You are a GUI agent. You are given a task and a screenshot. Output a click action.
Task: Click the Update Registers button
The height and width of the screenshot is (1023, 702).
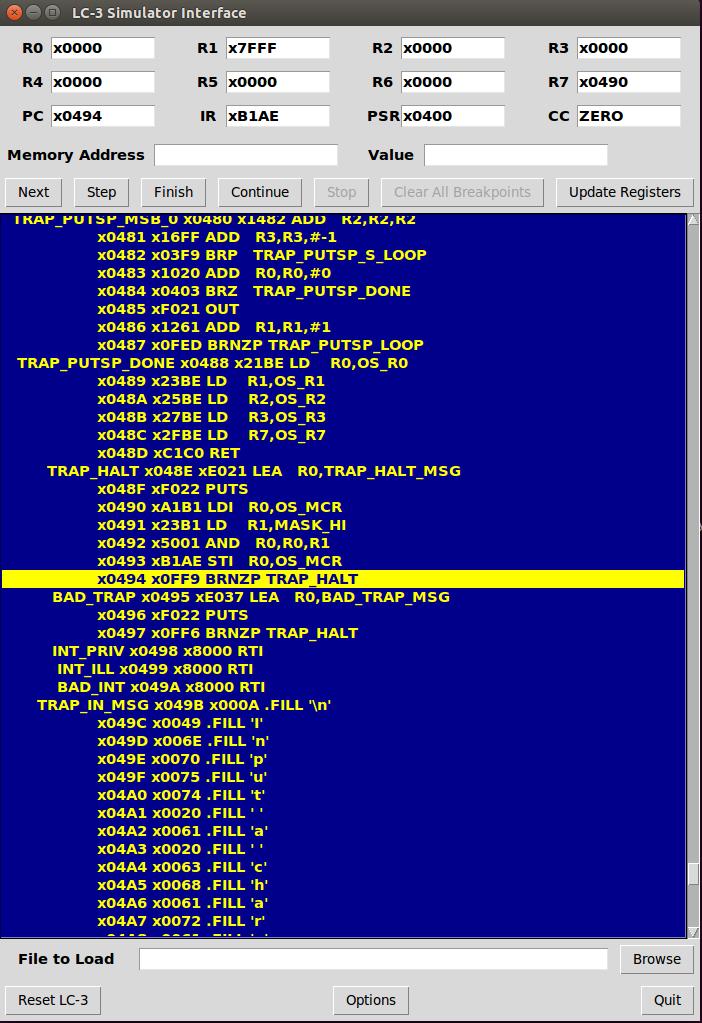[x=624, y=192]
